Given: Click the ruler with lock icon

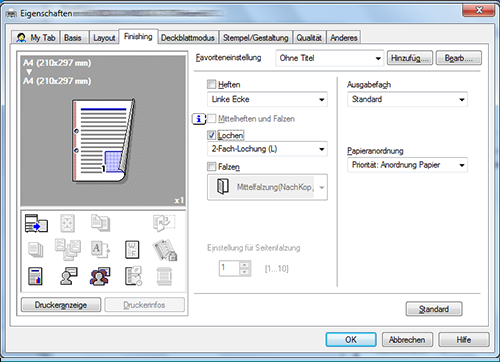Looking at the screenshot, I should (x=165, y=250).
